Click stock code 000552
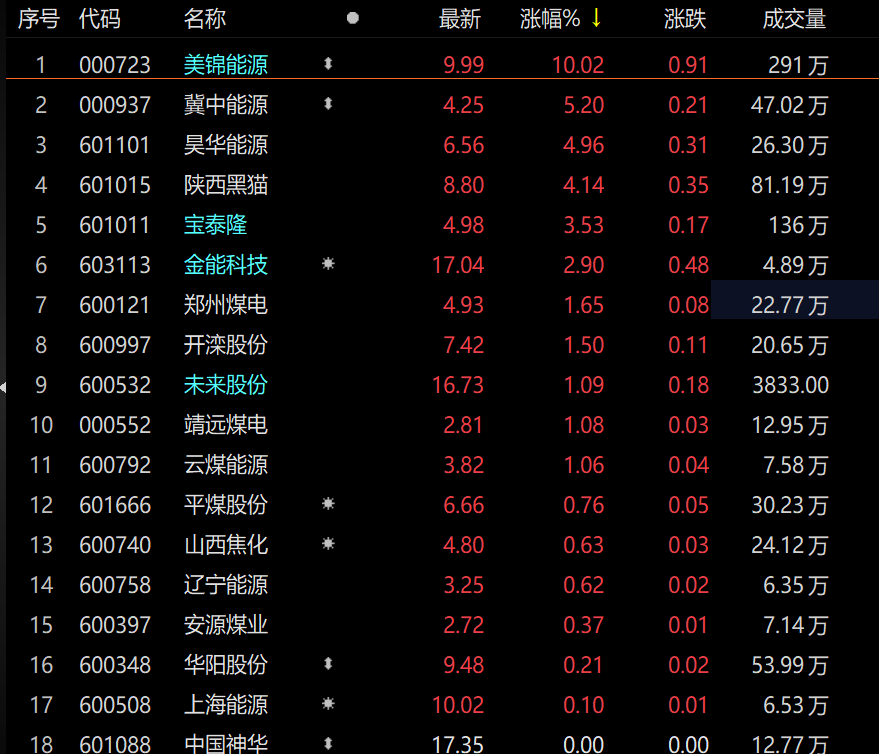Viewport: 879px width, 754px height. pyautogui.click(x=115, y=425)
